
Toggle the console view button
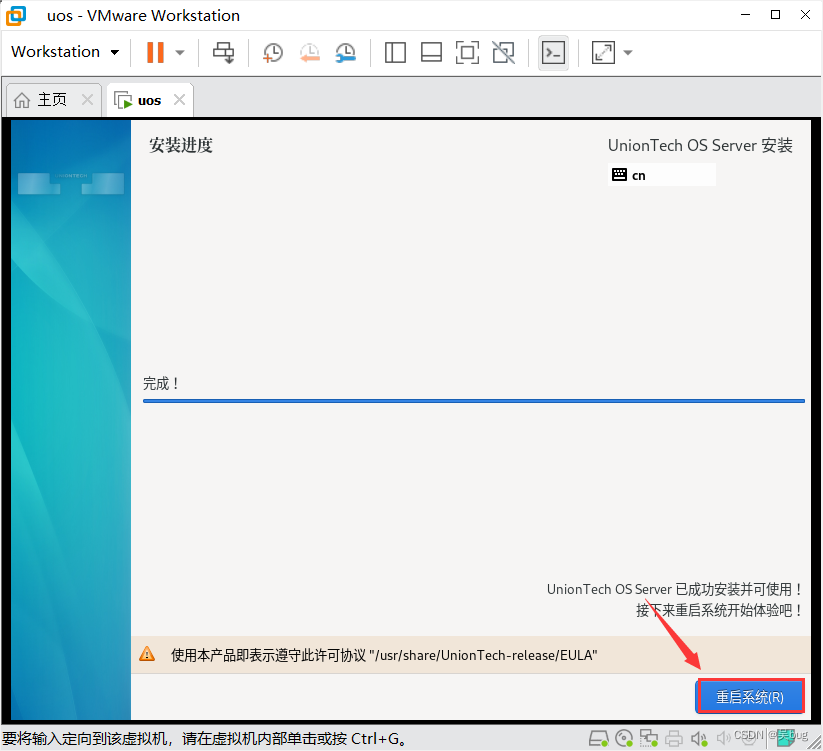point(553,52)
